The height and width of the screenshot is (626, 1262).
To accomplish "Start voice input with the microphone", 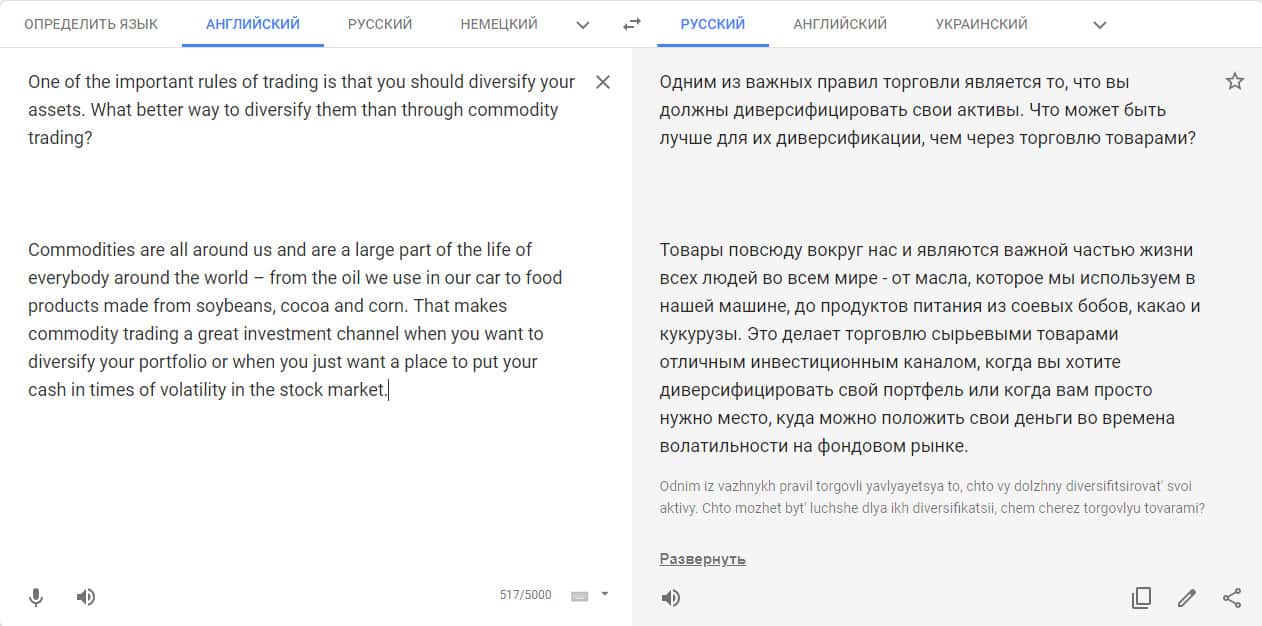I will pos(36,598).
